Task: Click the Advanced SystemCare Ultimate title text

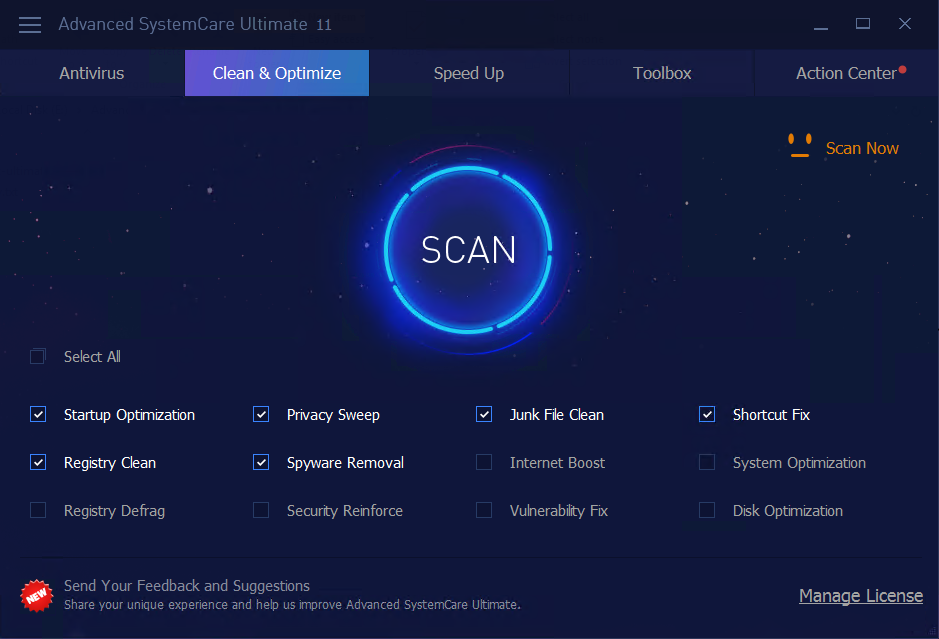Action: pos(195,25)
